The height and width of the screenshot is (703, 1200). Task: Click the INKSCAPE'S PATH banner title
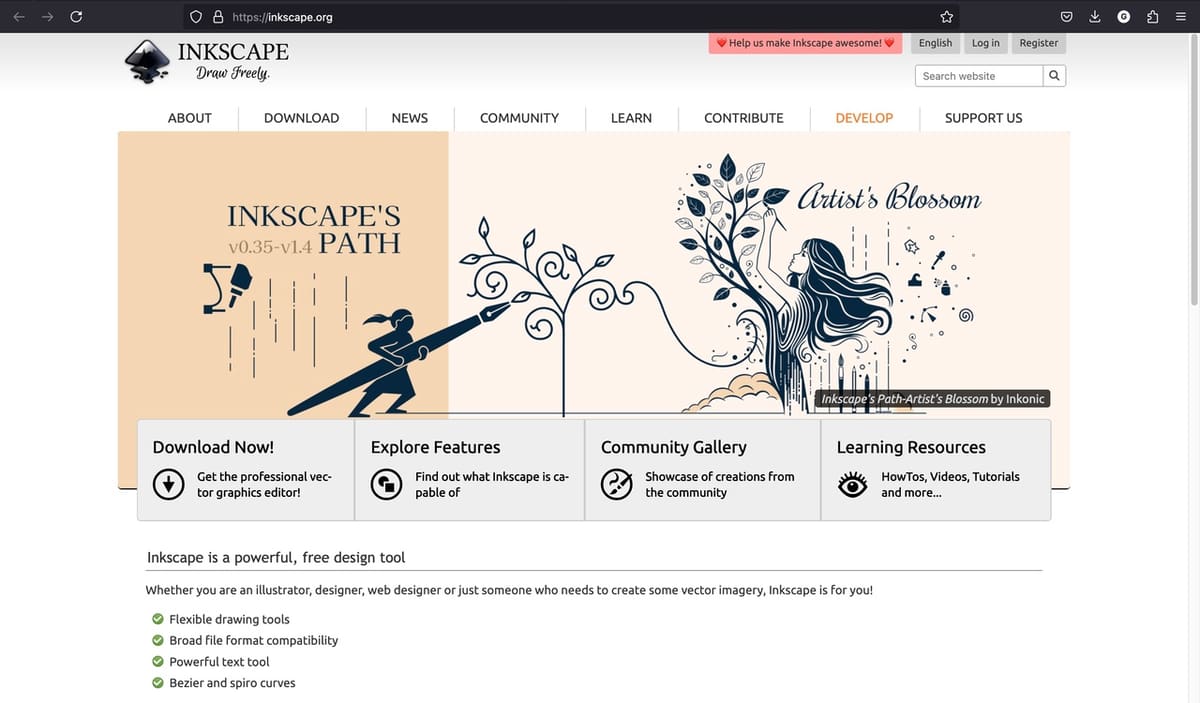click(x=314, y=229)
